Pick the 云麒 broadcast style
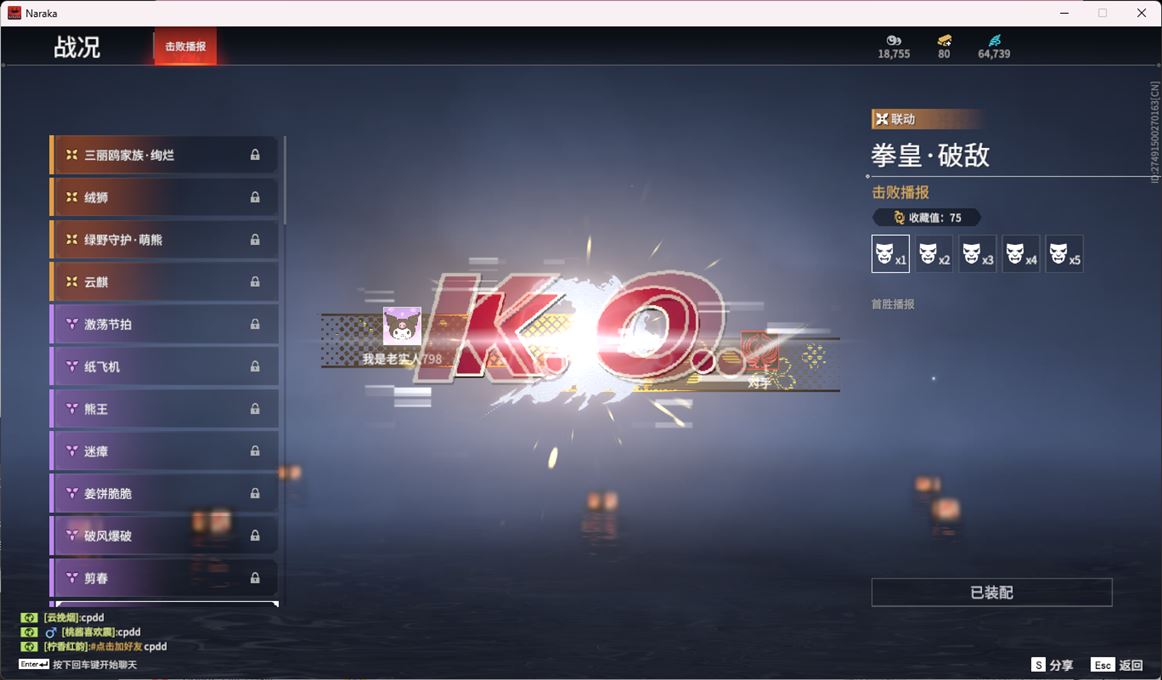1162x680 pixels. pos(164,281)
